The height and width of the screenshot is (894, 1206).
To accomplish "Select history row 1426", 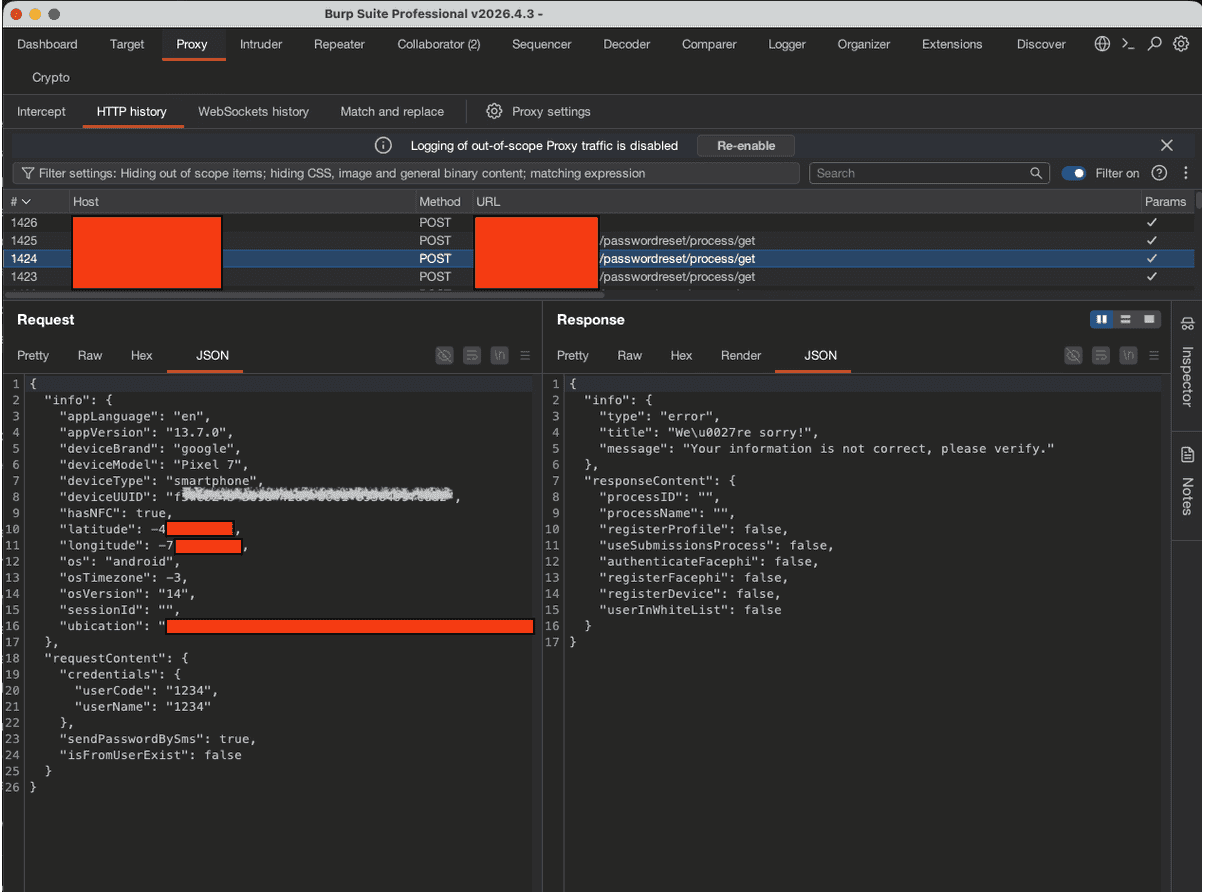I will [x=599, y=222].
